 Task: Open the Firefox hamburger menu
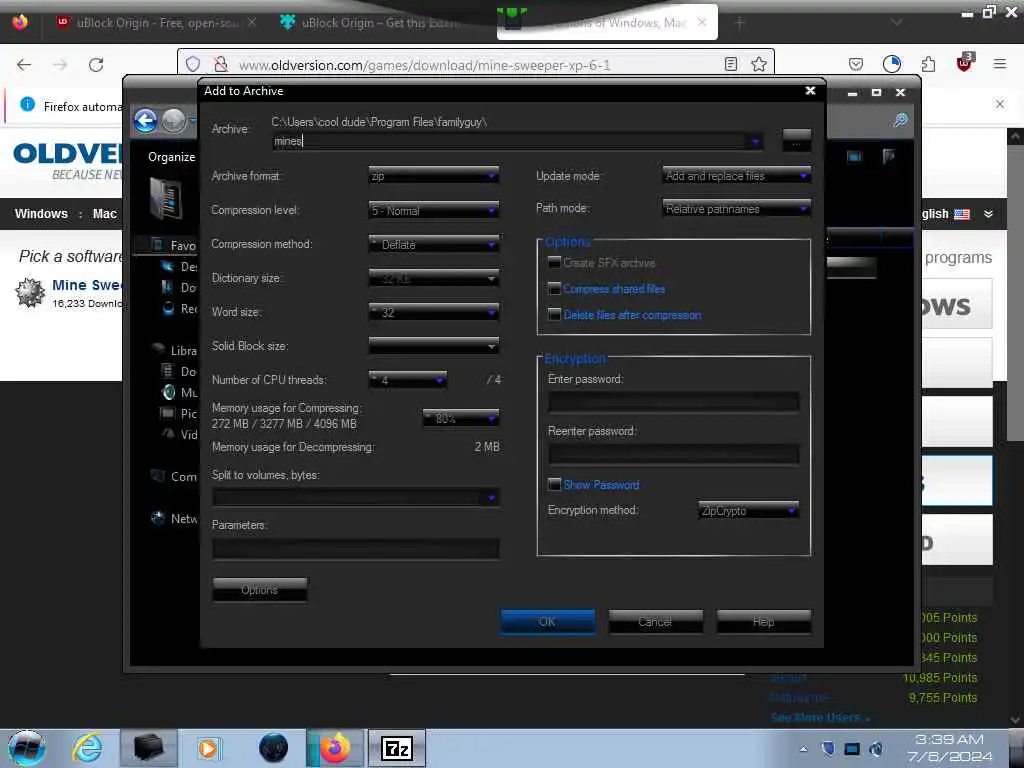(1000, 64)
